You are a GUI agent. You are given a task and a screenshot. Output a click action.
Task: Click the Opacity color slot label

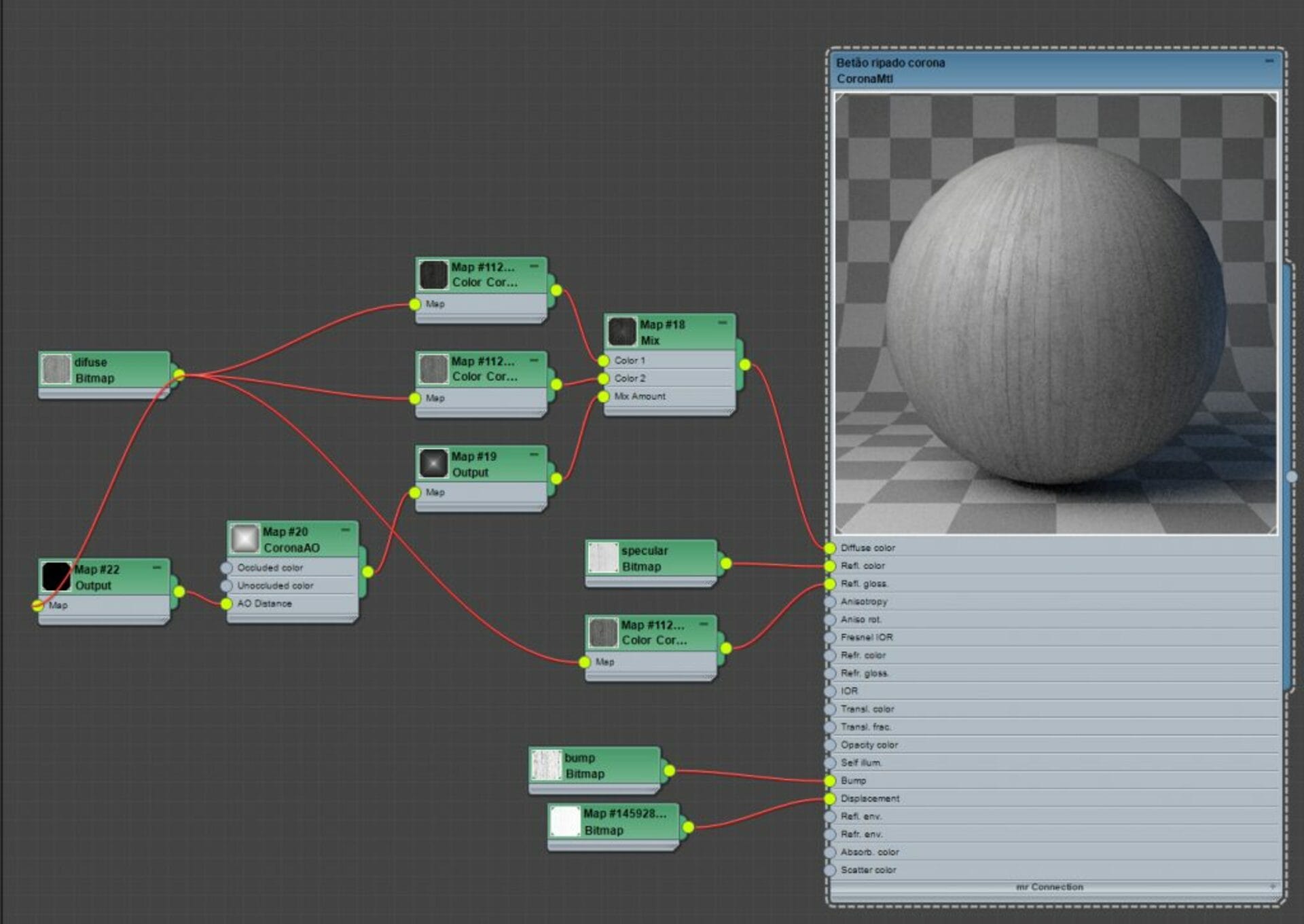(869, 745)
